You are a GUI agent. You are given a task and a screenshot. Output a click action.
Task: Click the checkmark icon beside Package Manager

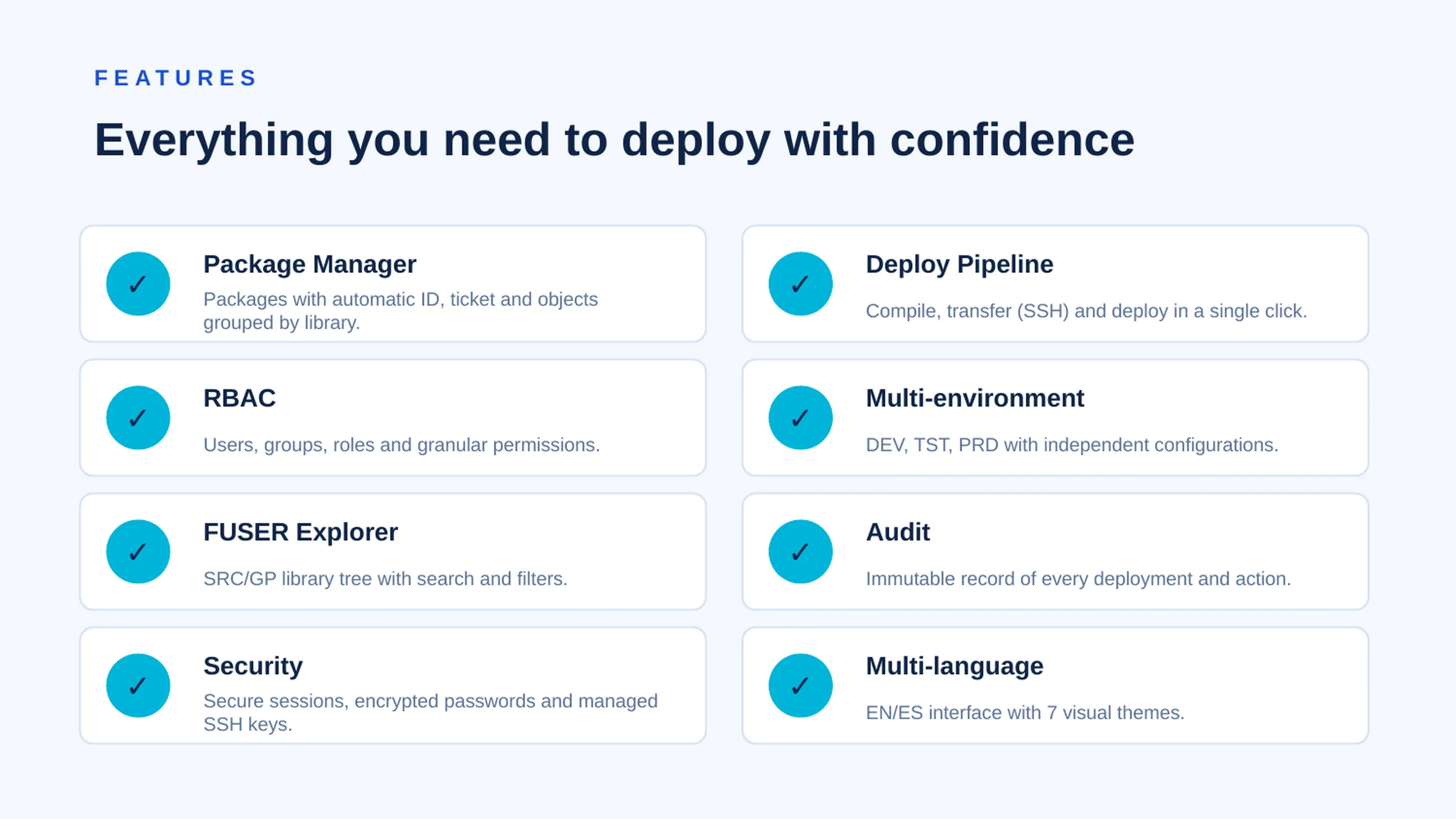138,284
